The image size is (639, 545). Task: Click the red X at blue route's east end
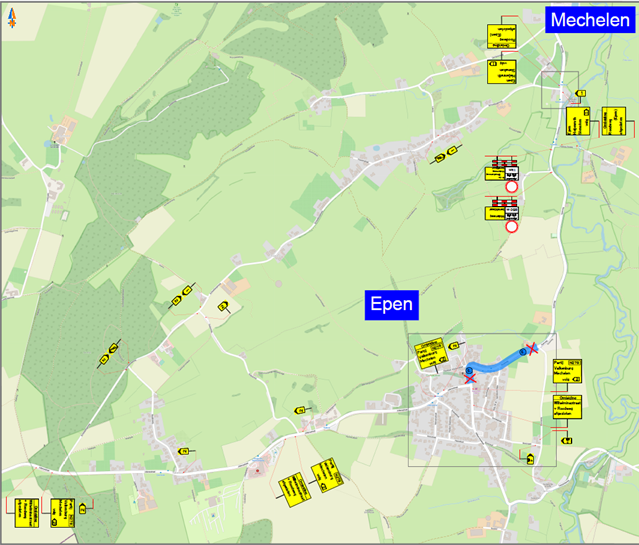(x=533, y=348)
